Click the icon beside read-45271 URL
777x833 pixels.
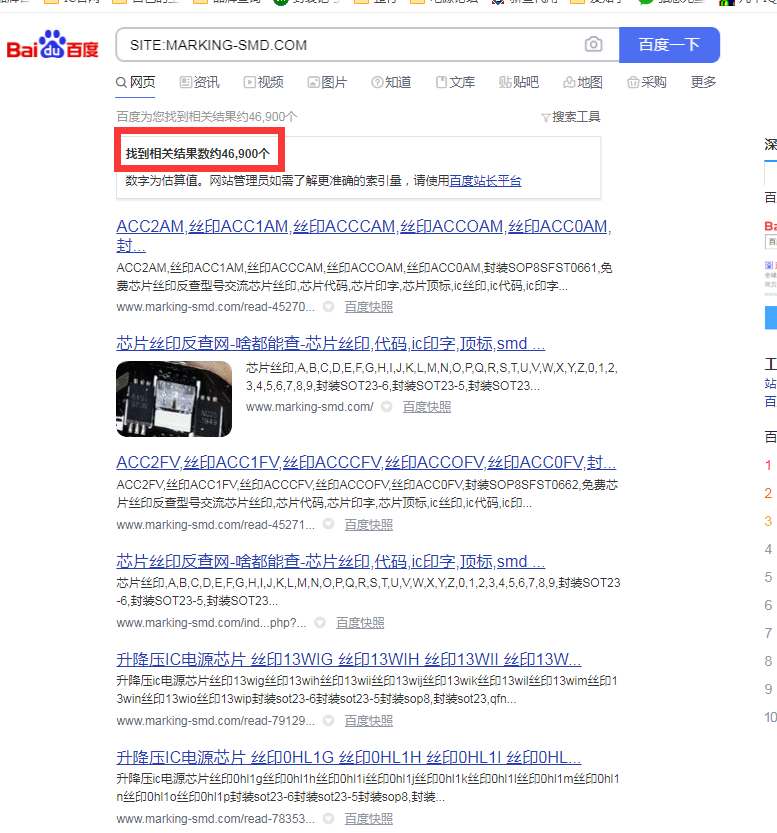click(x=329, y=524)
